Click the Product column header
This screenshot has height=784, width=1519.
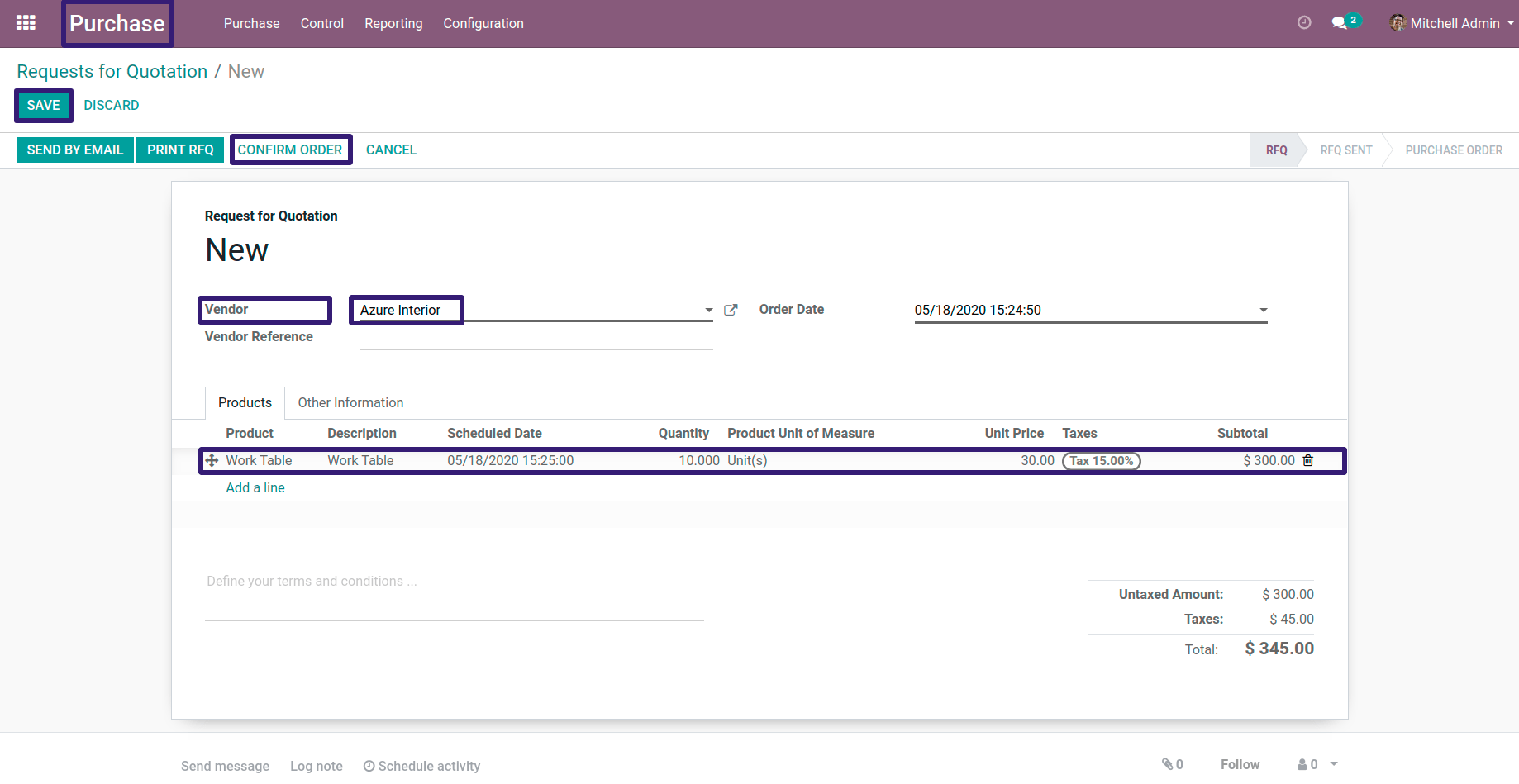point(250,433)
